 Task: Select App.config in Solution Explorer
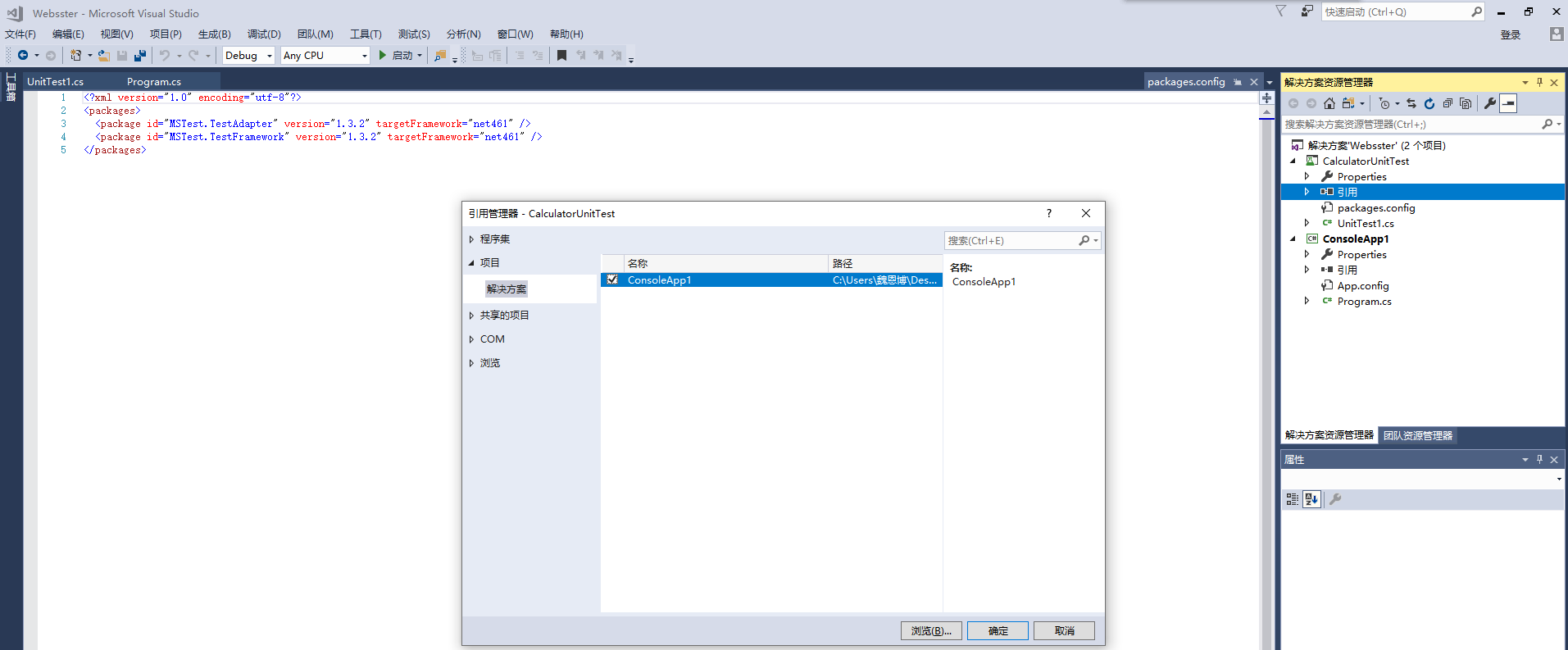point(1363,285)
